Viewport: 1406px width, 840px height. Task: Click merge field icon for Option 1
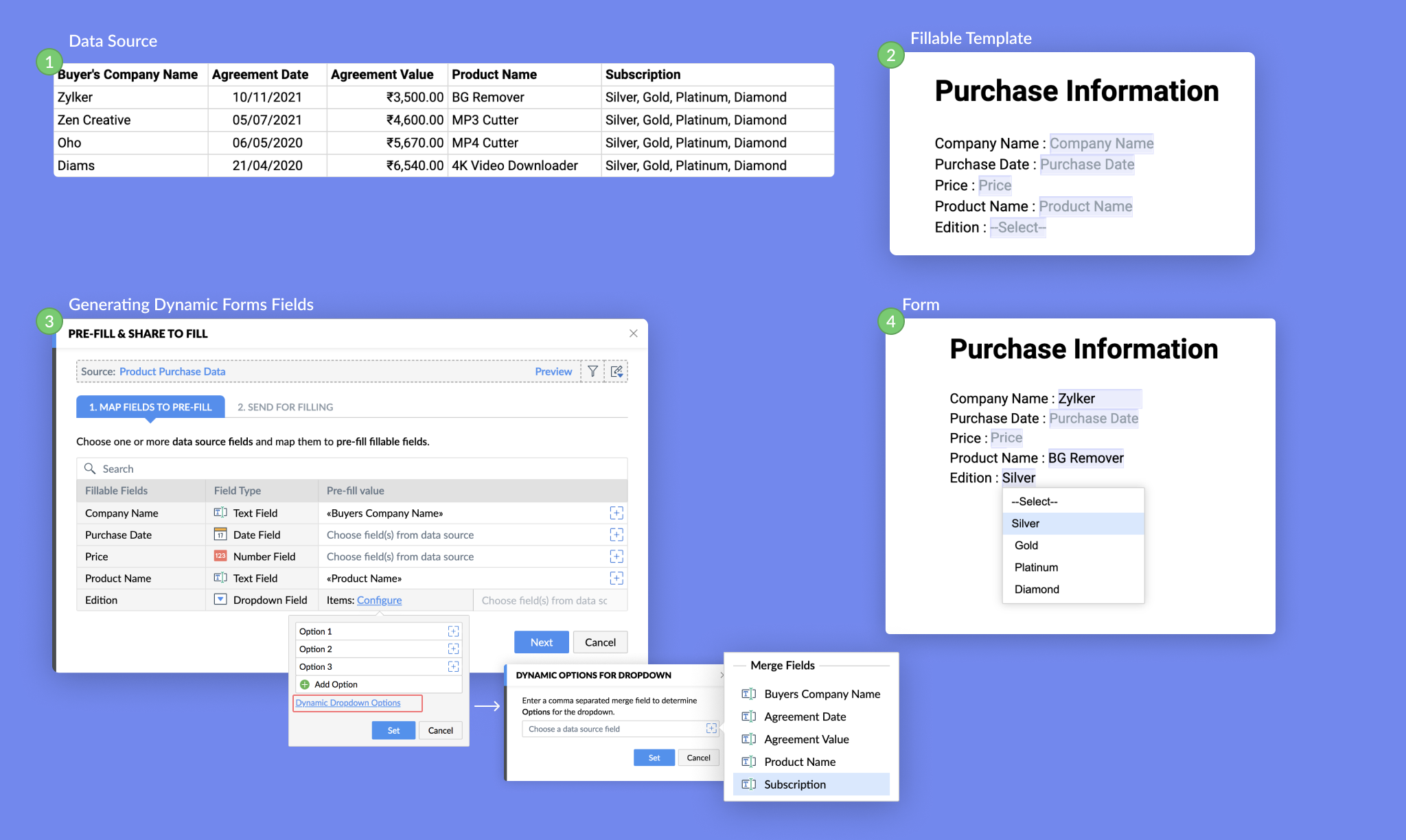(453, 631)
